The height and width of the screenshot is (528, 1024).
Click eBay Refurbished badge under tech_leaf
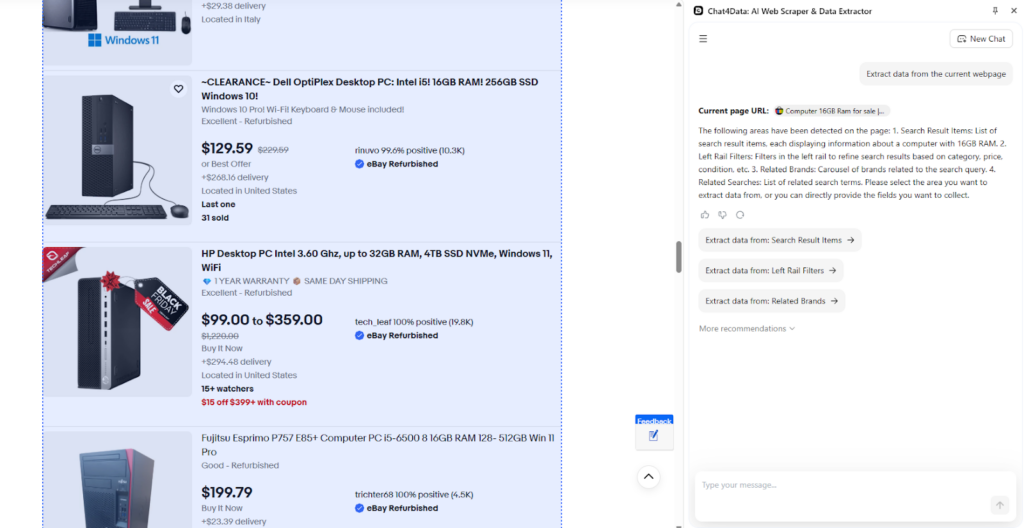396,335
